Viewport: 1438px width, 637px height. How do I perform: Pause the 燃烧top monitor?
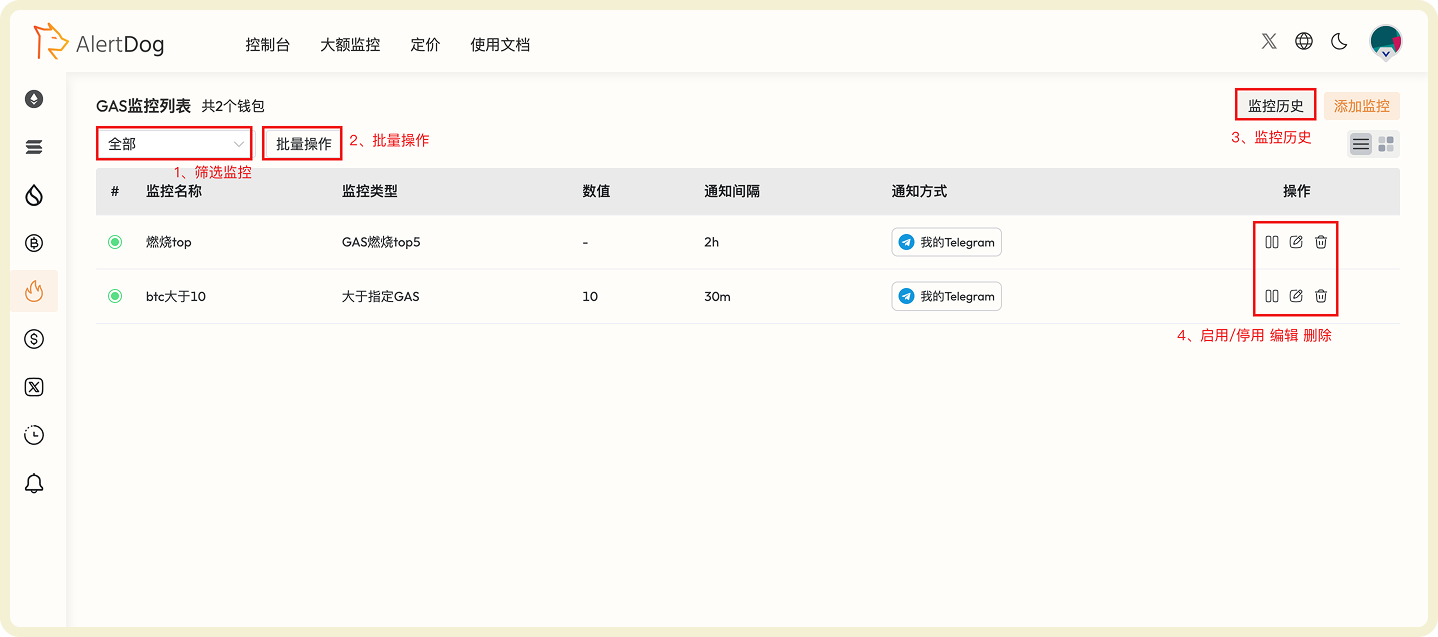(x=1271, y=241)
